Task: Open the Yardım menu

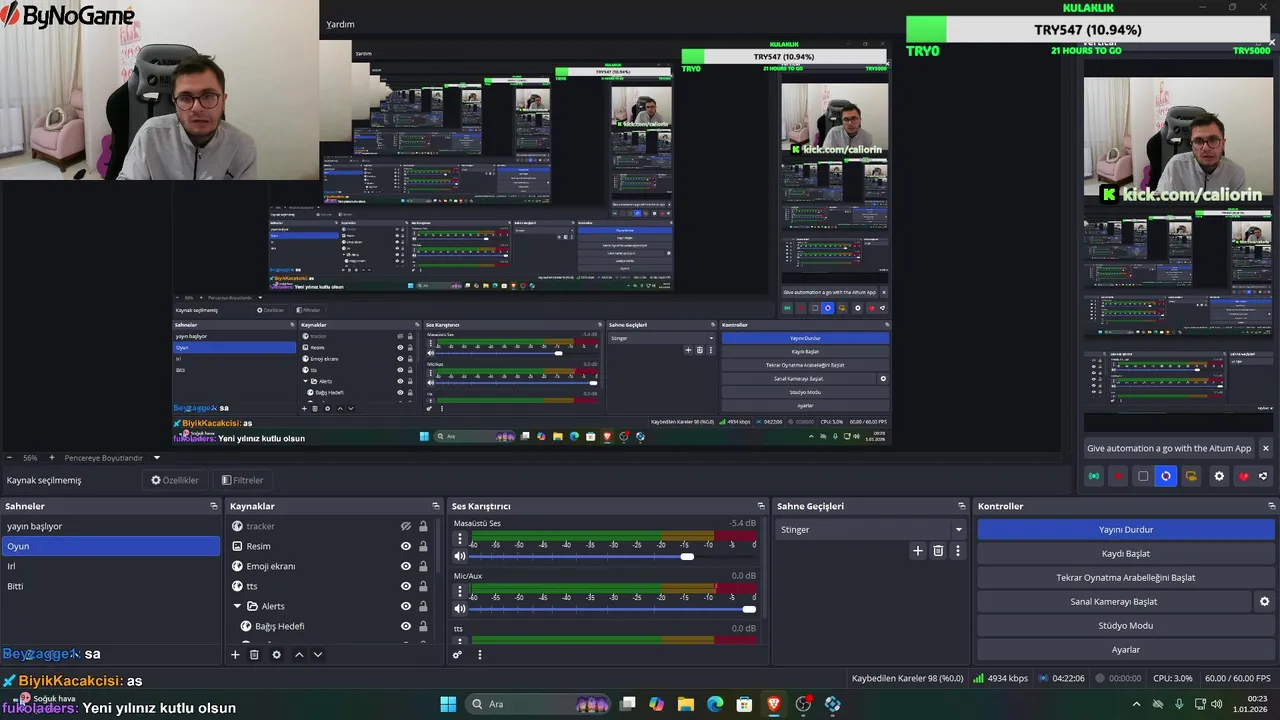Action: click(x=340, y=24)
